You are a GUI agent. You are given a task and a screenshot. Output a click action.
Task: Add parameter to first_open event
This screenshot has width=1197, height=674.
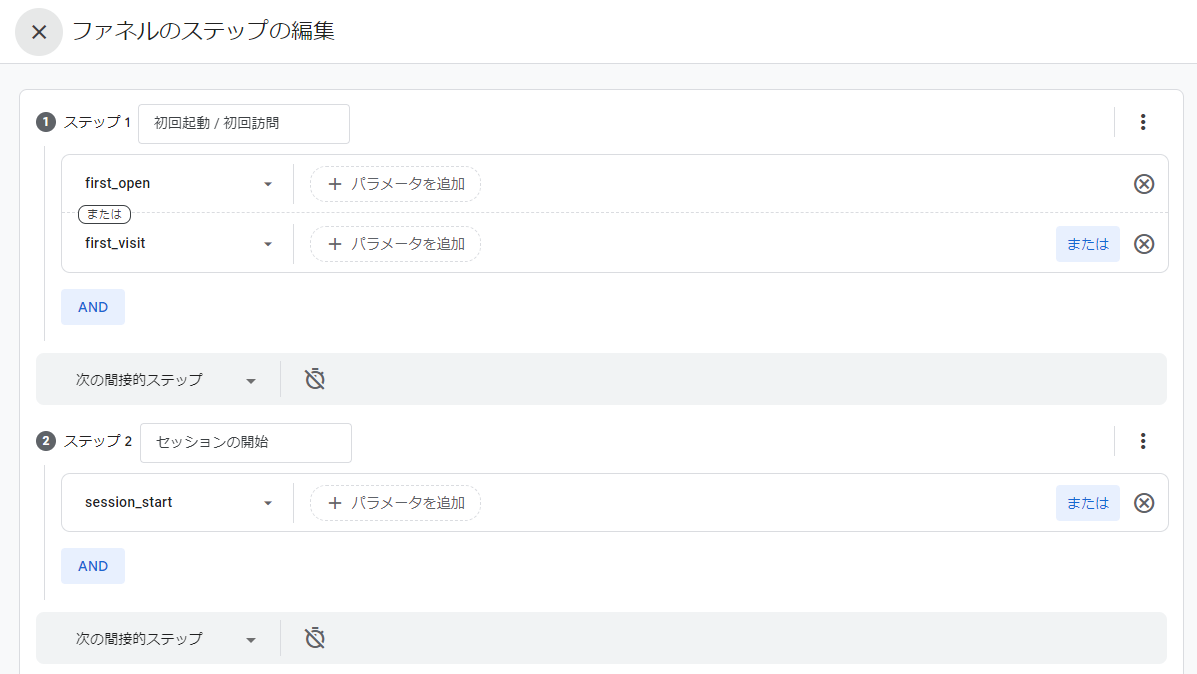(x=395, y=184)
